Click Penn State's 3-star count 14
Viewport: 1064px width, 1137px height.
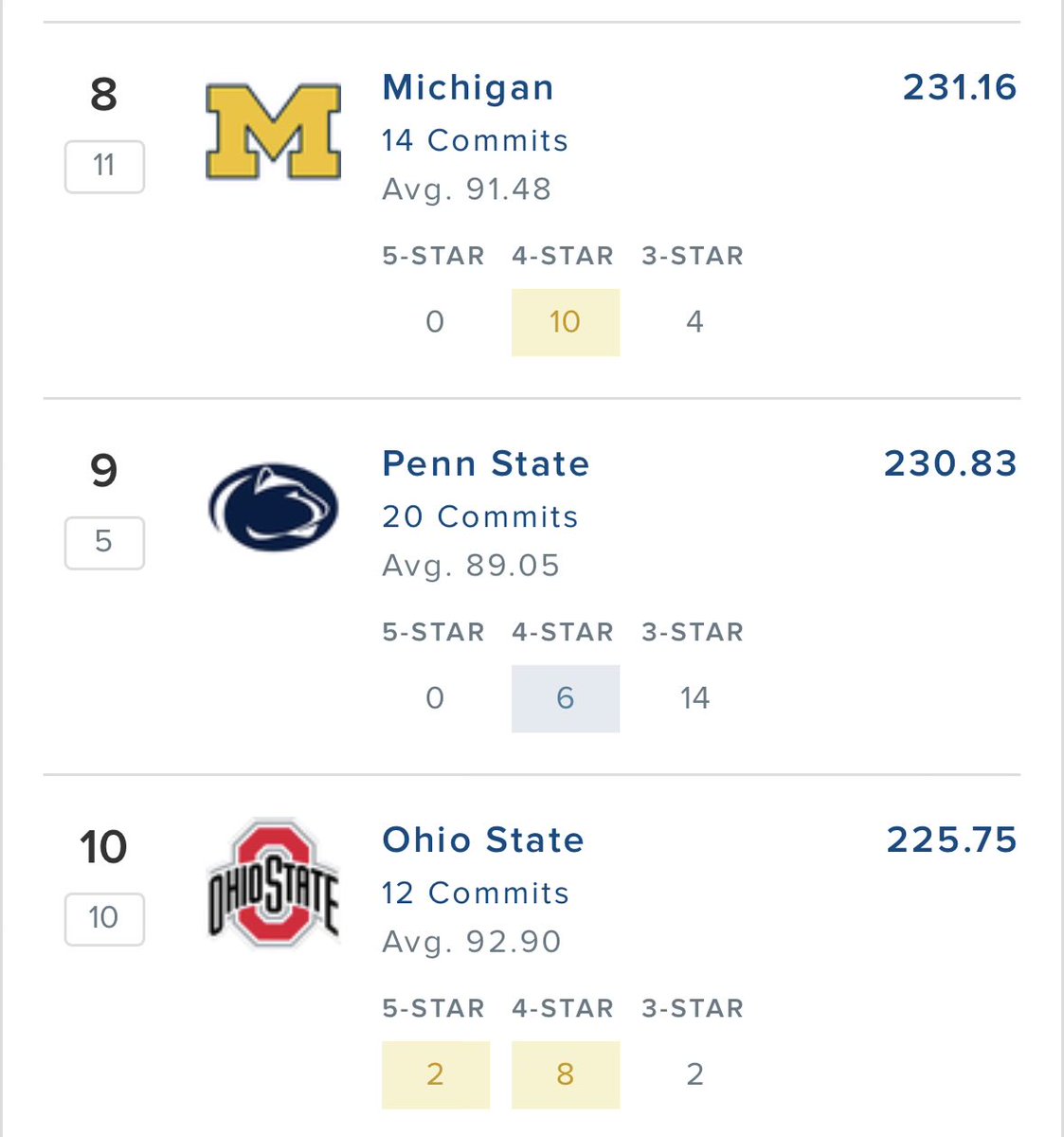[x=694, y=698]
